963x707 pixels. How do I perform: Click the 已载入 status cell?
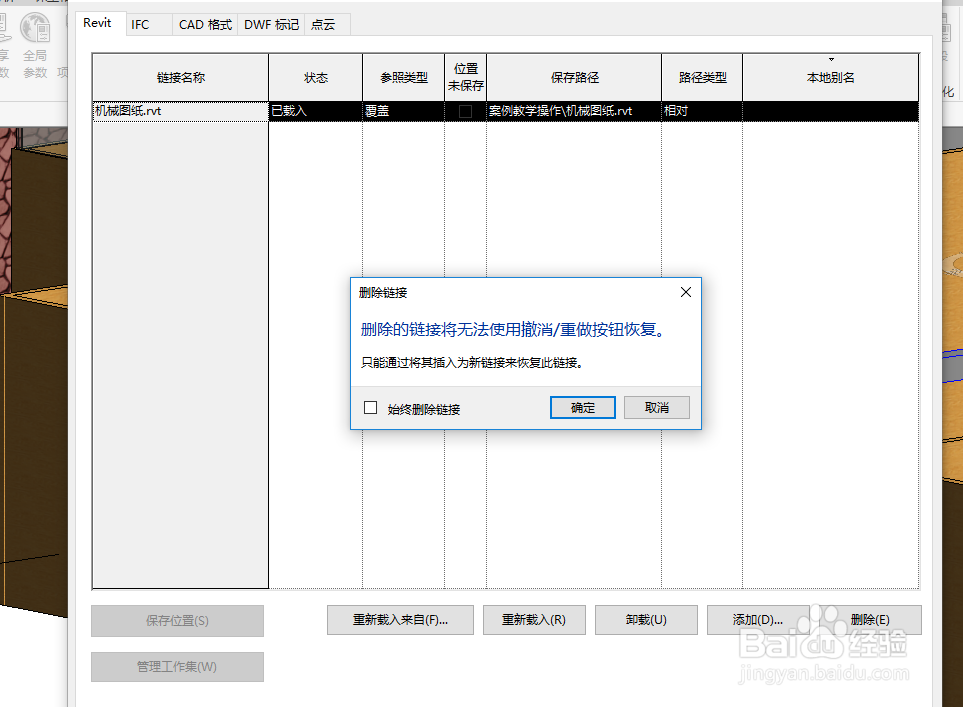click(x=316, y=111)
